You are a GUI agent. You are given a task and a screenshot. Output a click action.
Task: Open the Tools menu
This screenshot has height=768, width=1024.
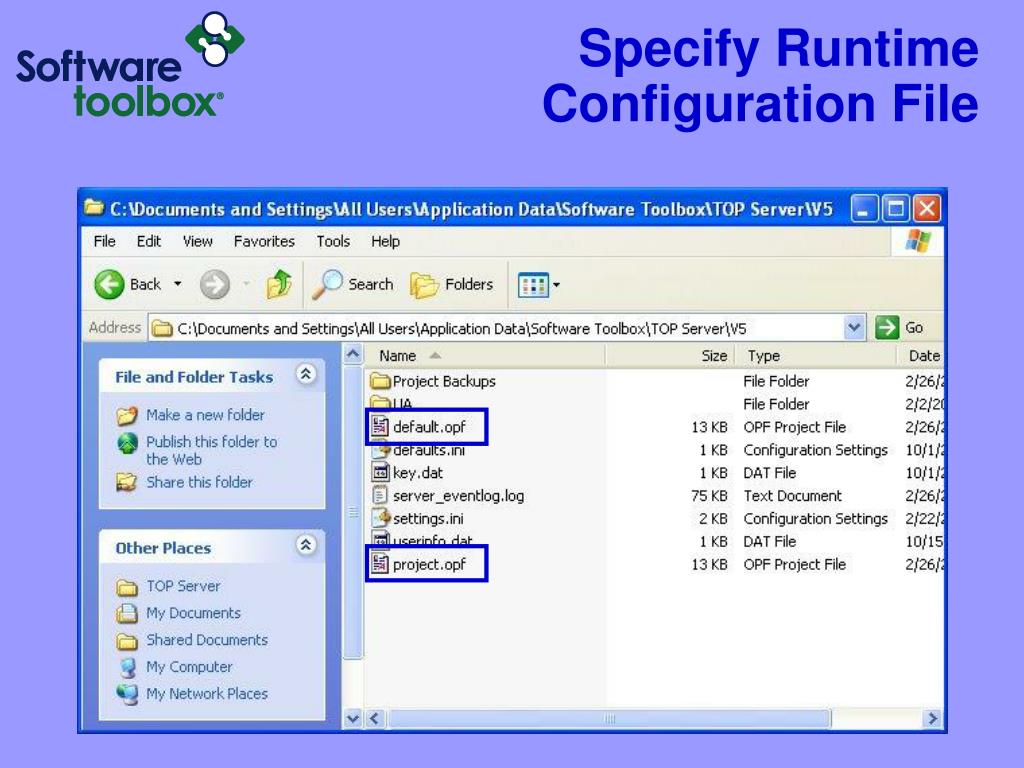(x=333, y=242)
